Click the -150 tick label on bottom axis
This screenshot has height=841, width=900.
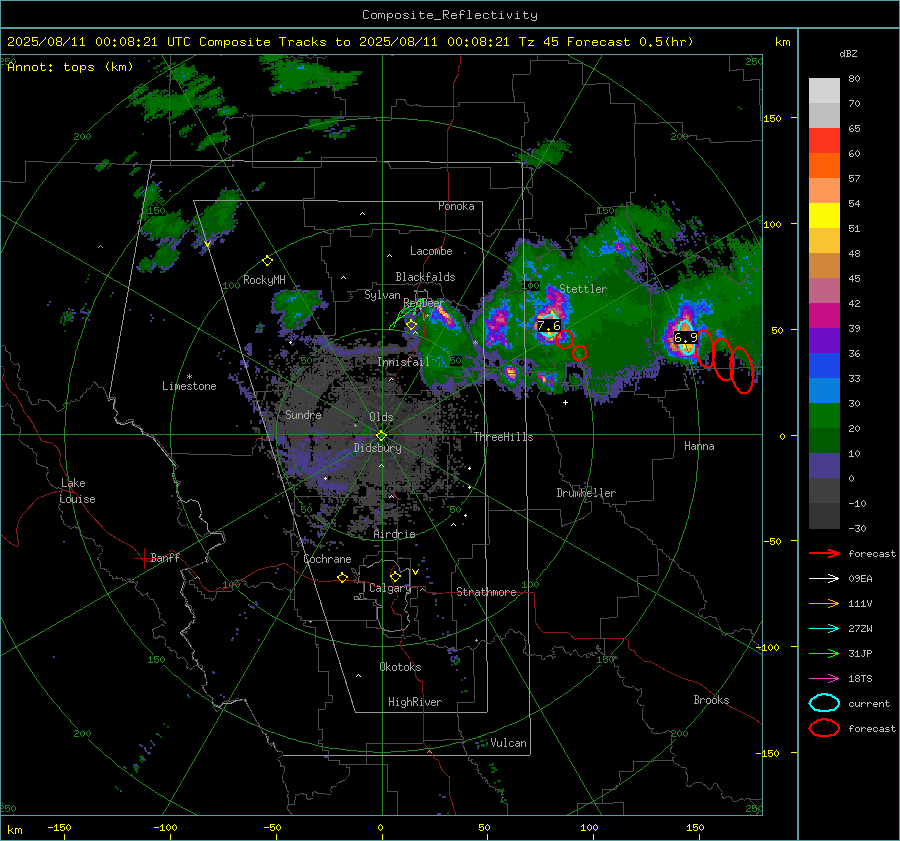coord(59,827)
